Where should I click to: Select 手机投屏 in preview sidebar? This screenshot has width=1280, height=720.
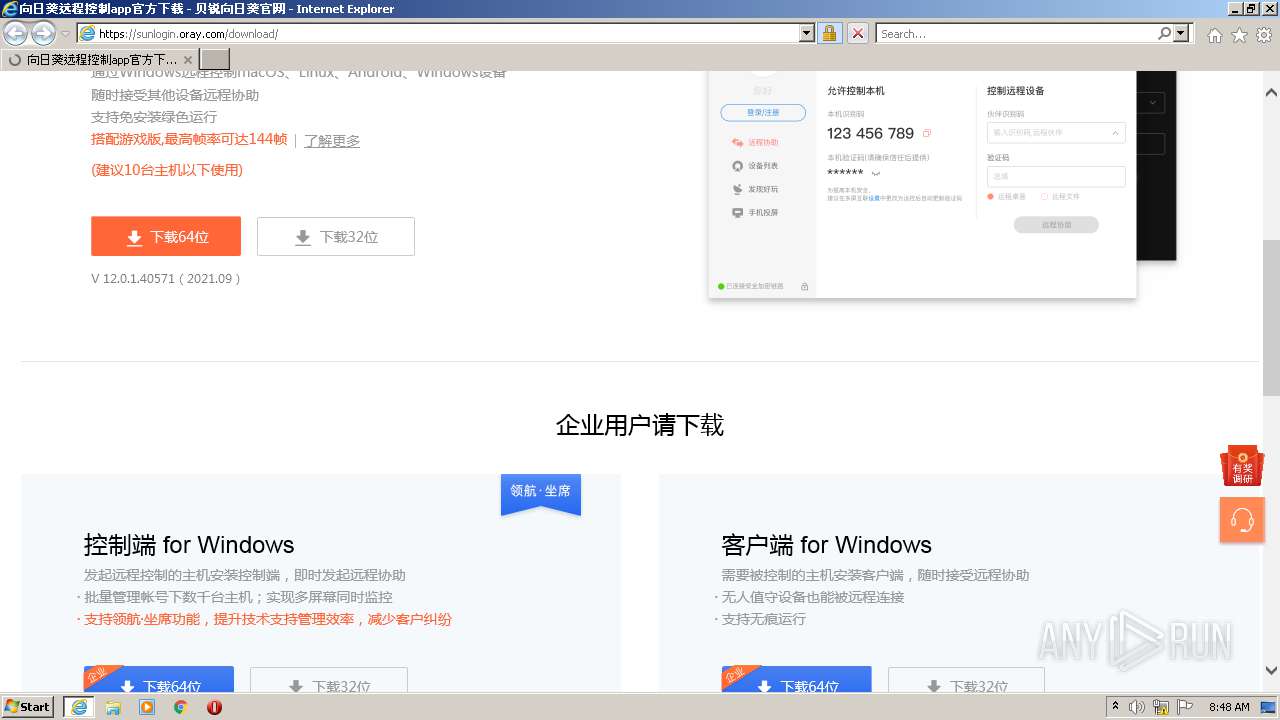[756, 213]
